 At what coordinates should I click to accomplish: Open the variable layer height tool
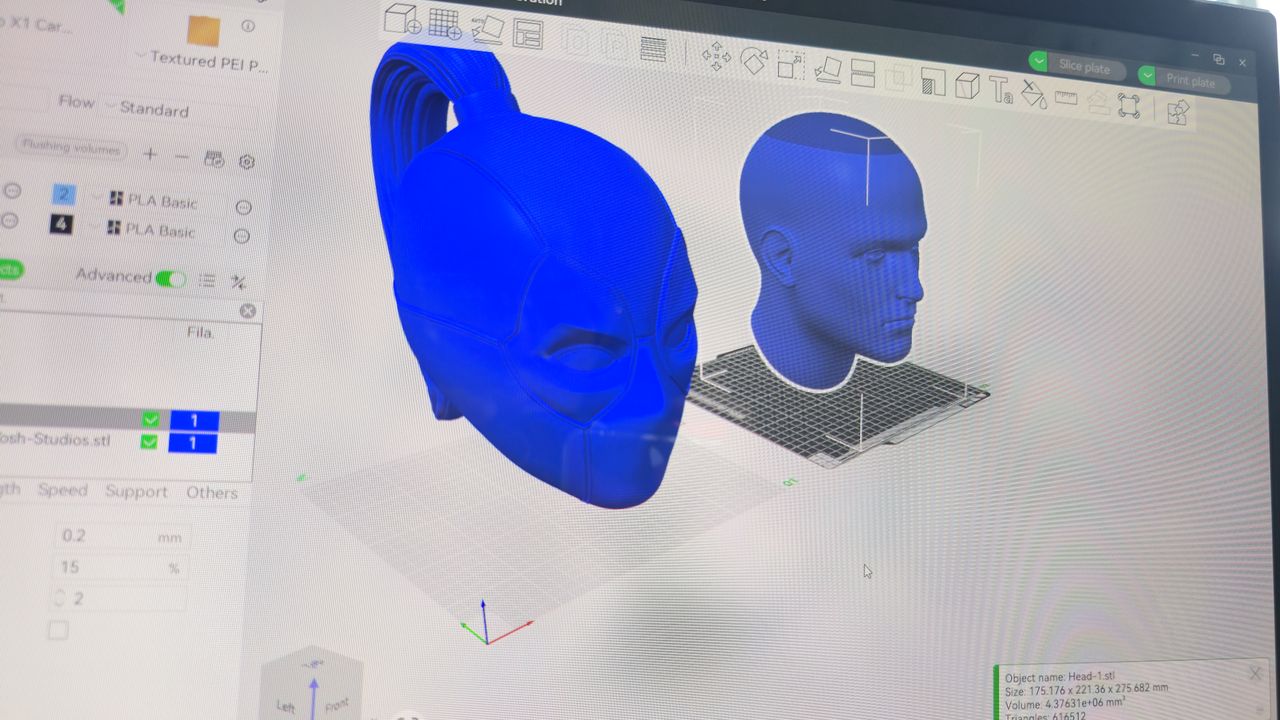click(653, 48)
